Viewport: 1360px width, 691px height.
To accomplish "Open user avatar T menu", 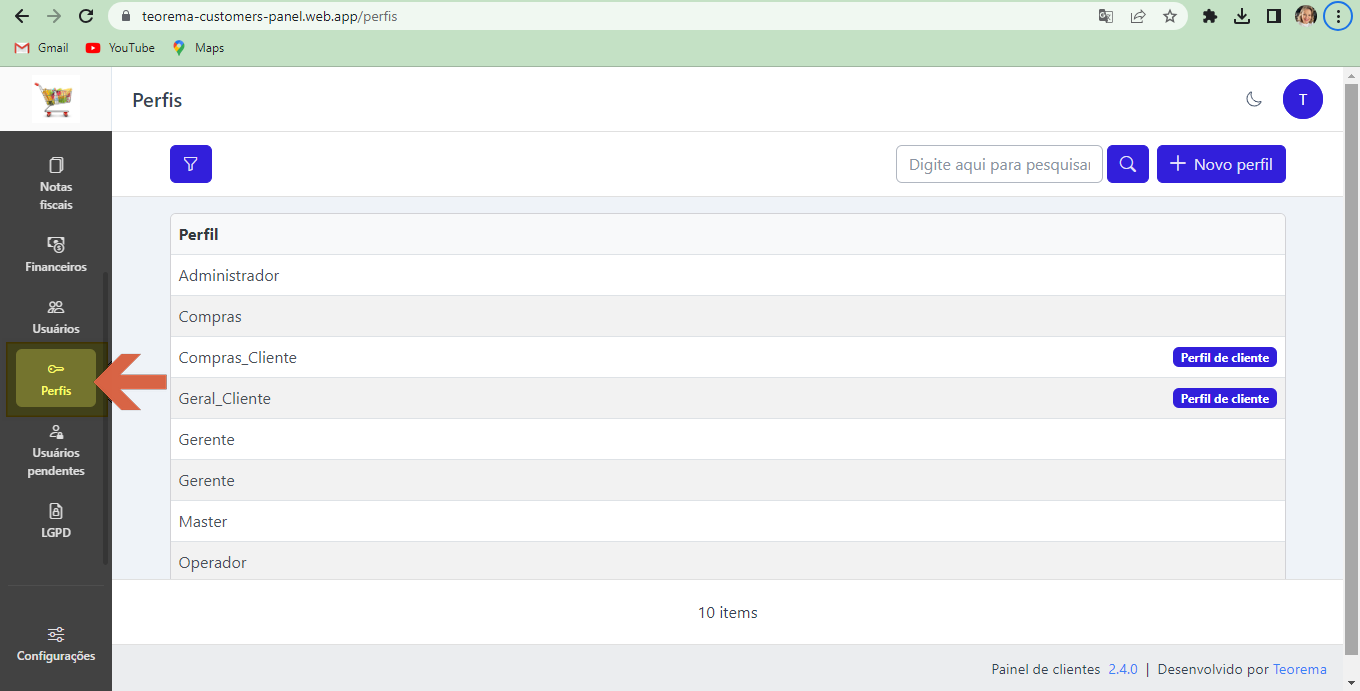I will (x=1303, y=99).
